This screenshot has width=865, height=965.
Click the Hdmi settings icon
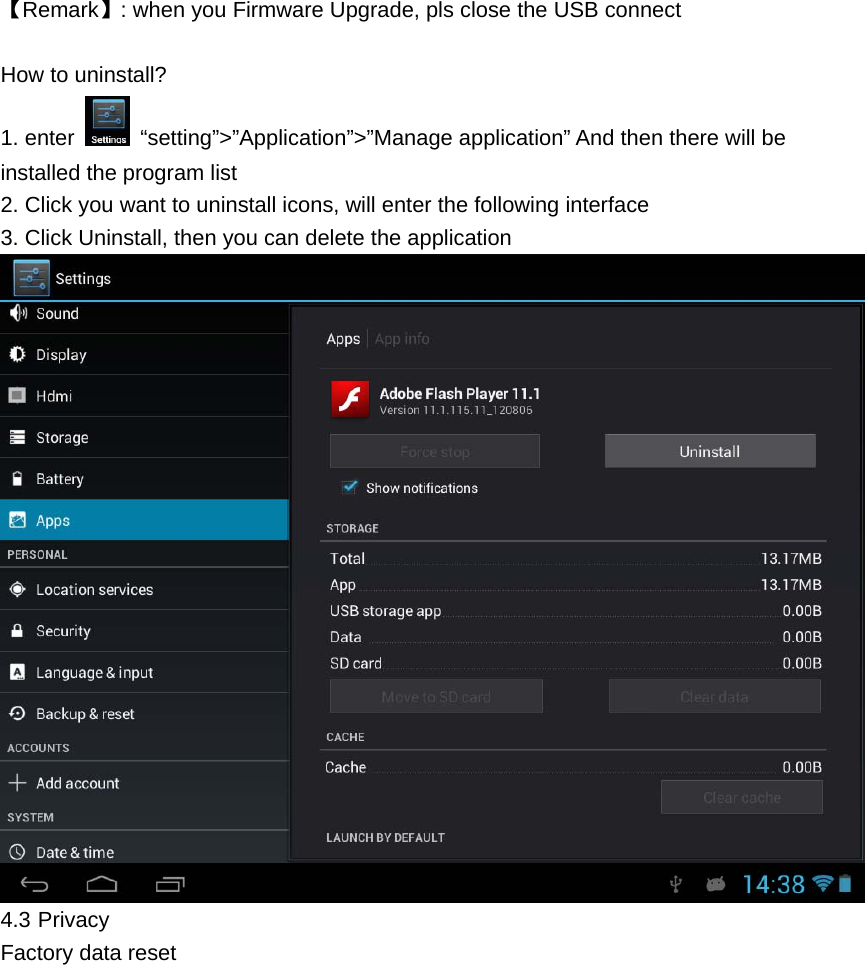(17, 395)
